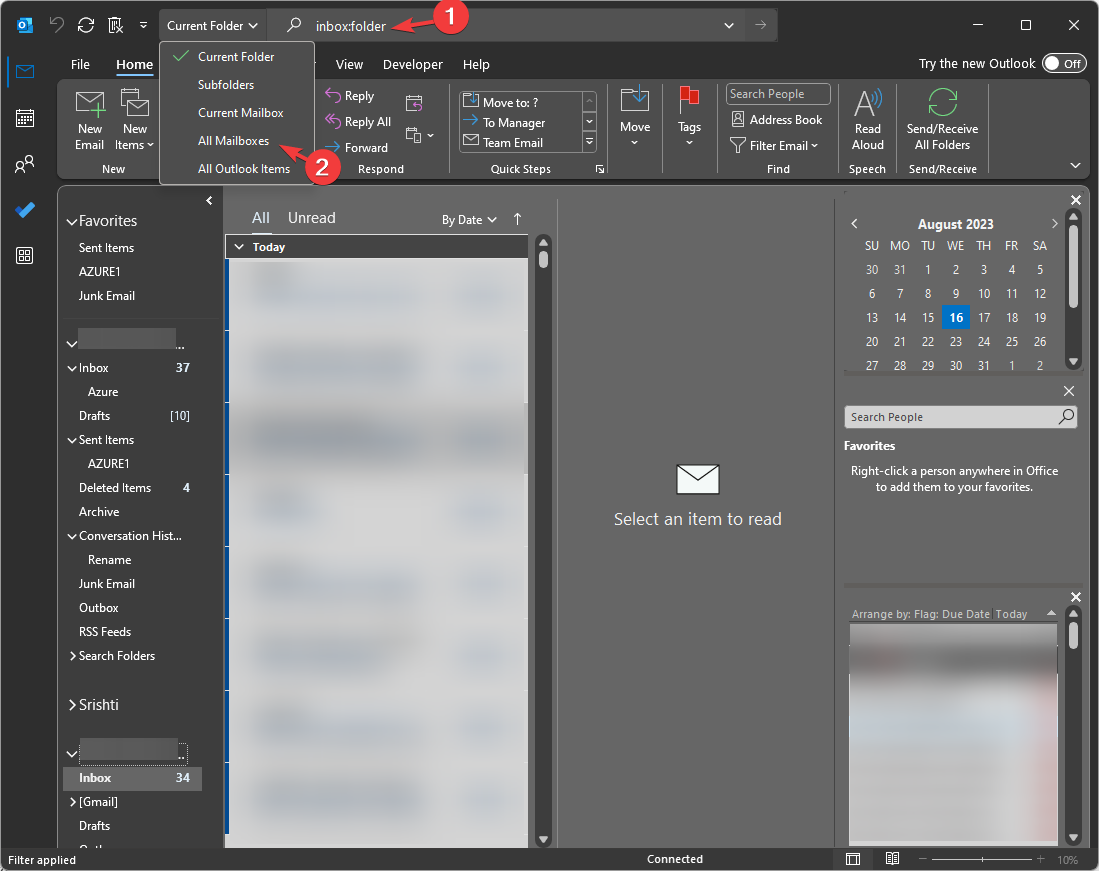Viewport: 1099px width, 871px height.
Task: Click the To Manager quick step
Action: tap(521, 123)
